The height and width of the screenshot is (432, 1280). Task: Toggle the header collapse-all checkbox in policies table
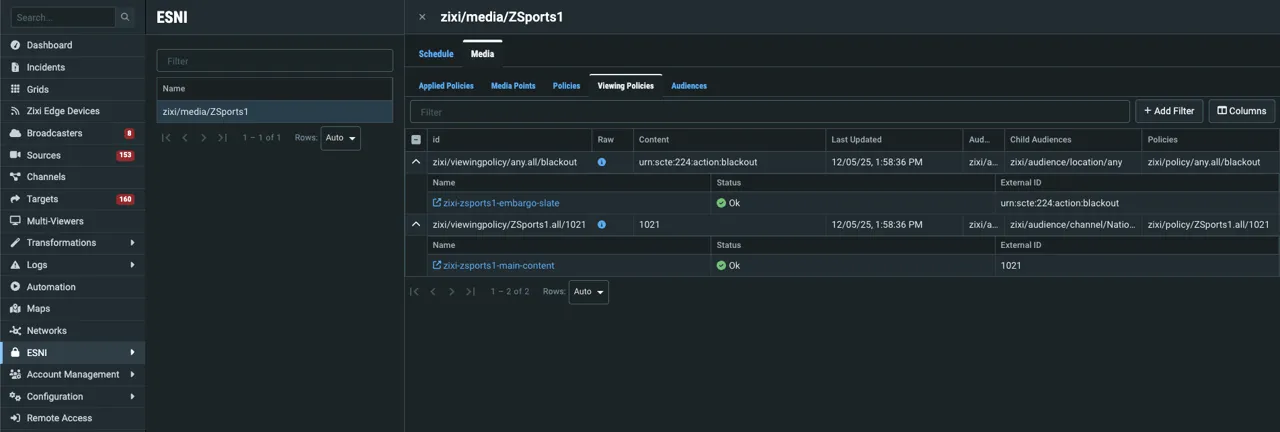tap(416, 140)
